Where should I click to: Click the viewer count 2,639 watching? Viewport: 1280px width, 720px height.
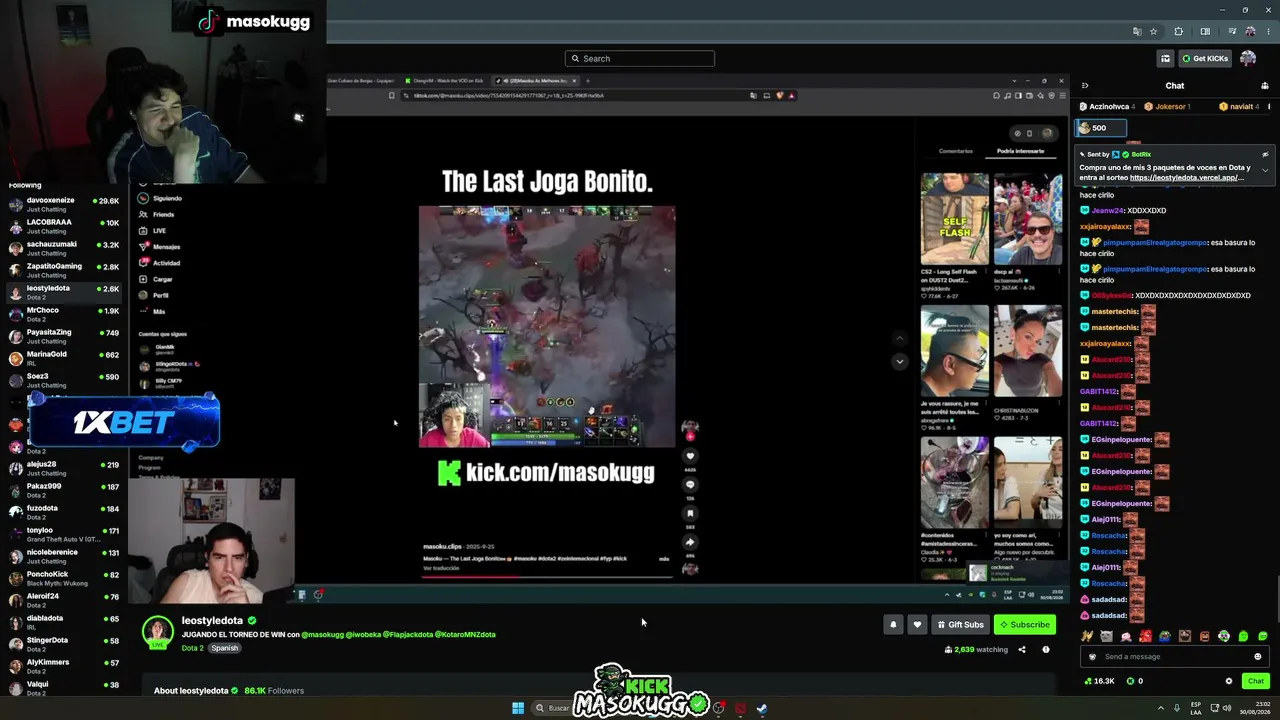pyautogui.click(x=976, y=650)
